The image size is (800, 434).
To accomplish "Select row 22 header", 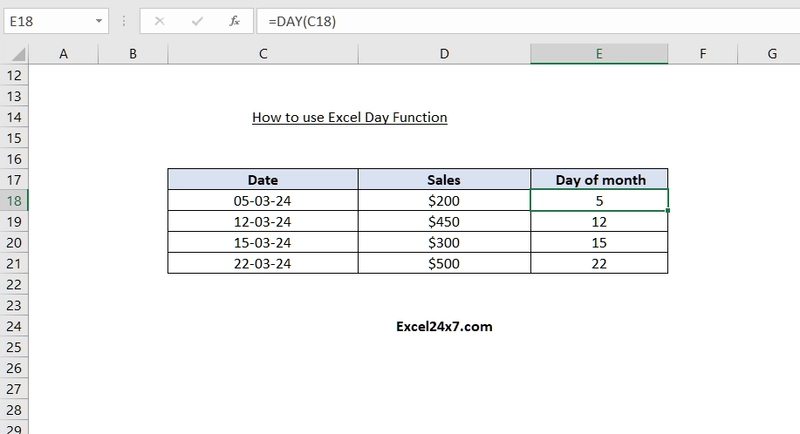I will coord(14,285).
